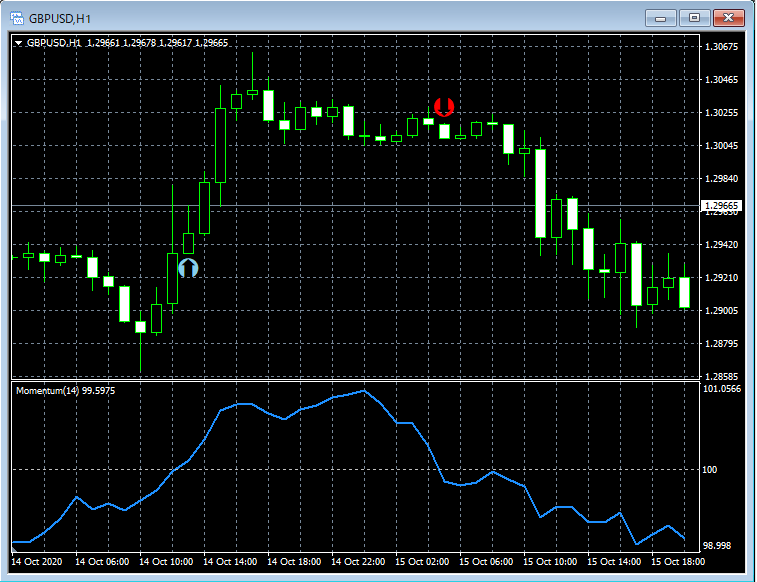
Task: Click the current price tag 1.29665
Action: (x=720, y=206)
